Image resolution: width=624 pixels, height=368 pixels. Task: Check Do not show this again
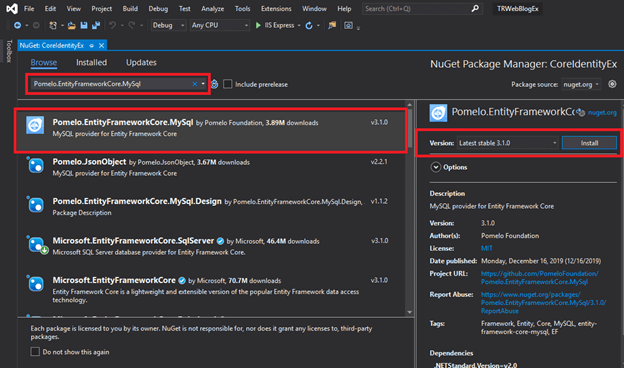(35, 352)
